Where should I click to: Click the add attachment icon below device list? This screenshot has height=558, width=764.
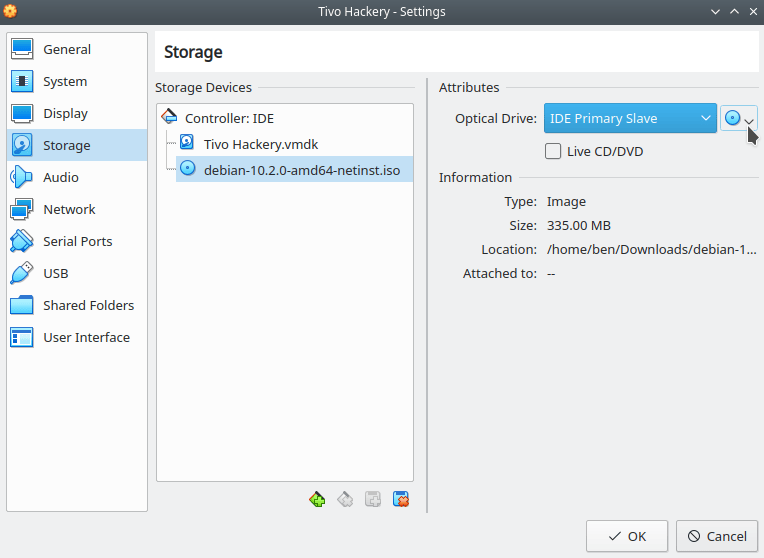click(373, 500)
